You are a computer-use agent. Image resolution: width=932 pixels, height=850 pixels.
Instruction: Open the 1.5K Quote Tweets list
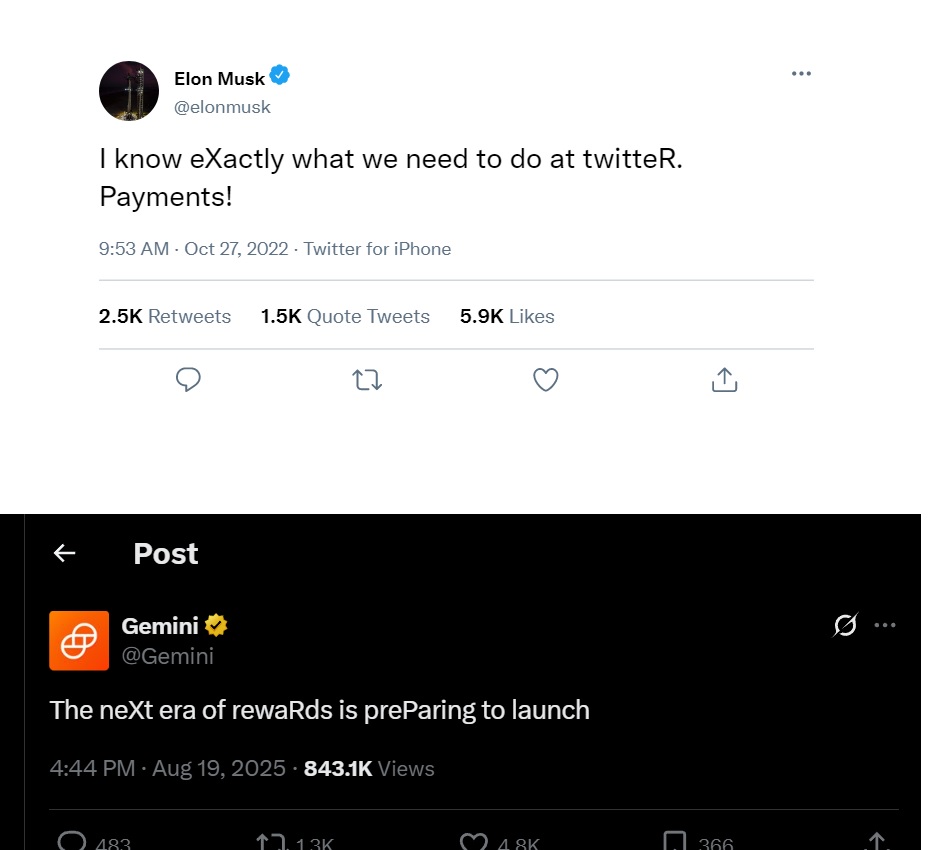[x=345, y=316]
